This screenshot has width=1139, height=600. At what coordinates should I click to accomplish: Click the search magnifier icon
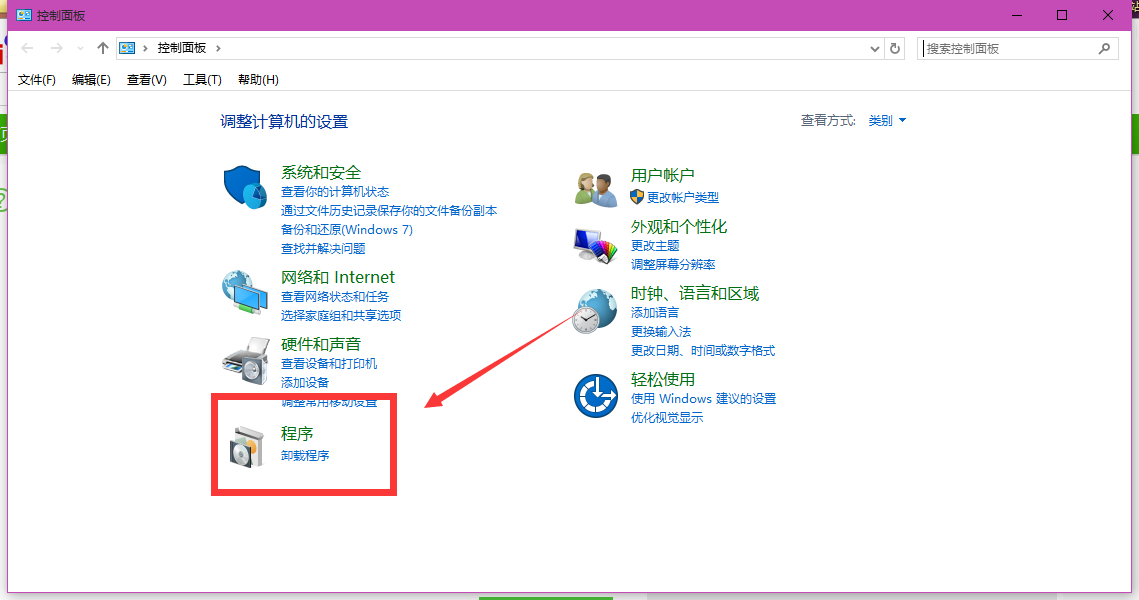pyautogui.click(x=1104, y=48)
